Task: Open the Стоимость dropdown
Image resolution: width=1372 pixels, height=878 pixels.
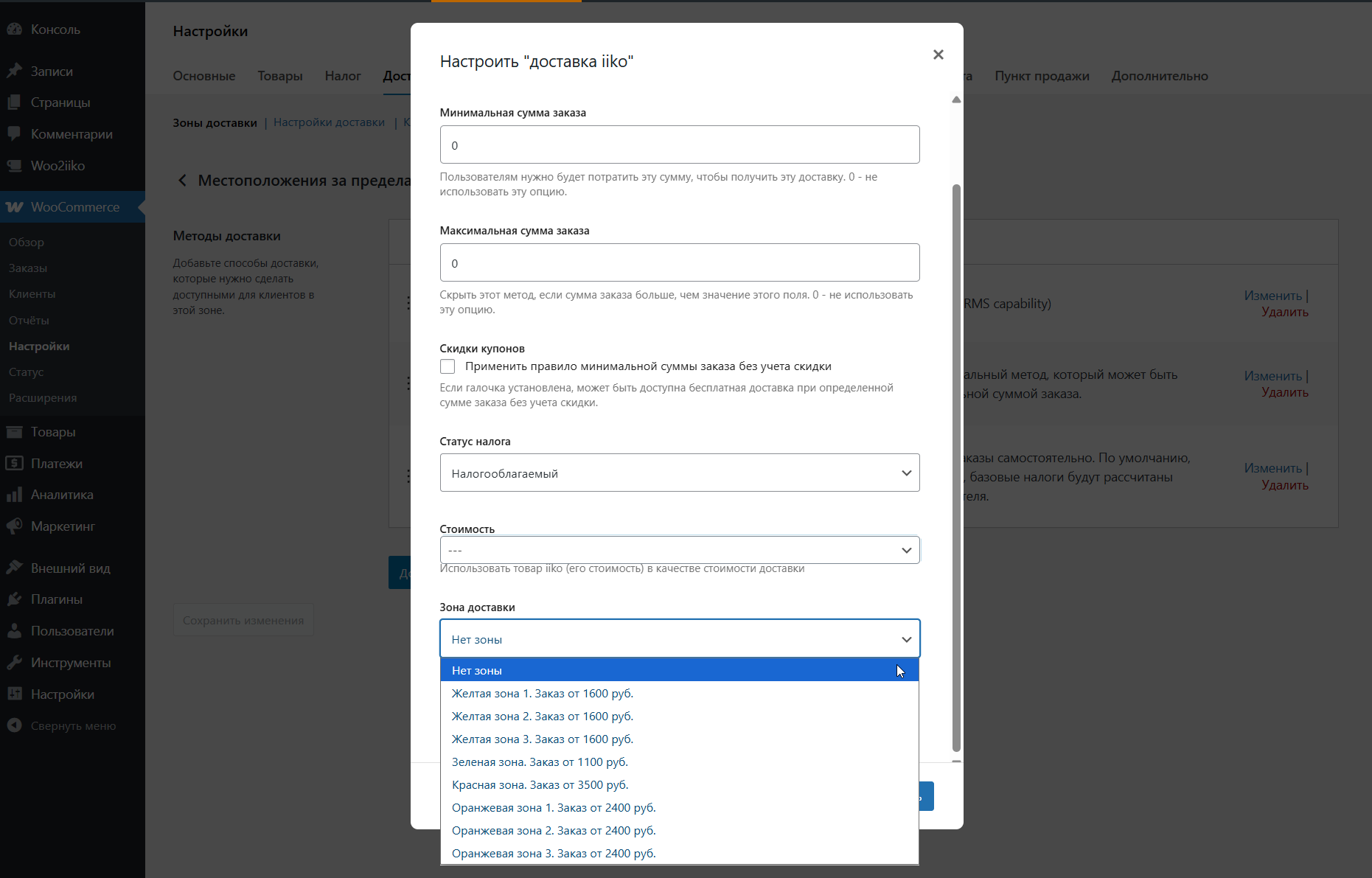Action: 680,550
